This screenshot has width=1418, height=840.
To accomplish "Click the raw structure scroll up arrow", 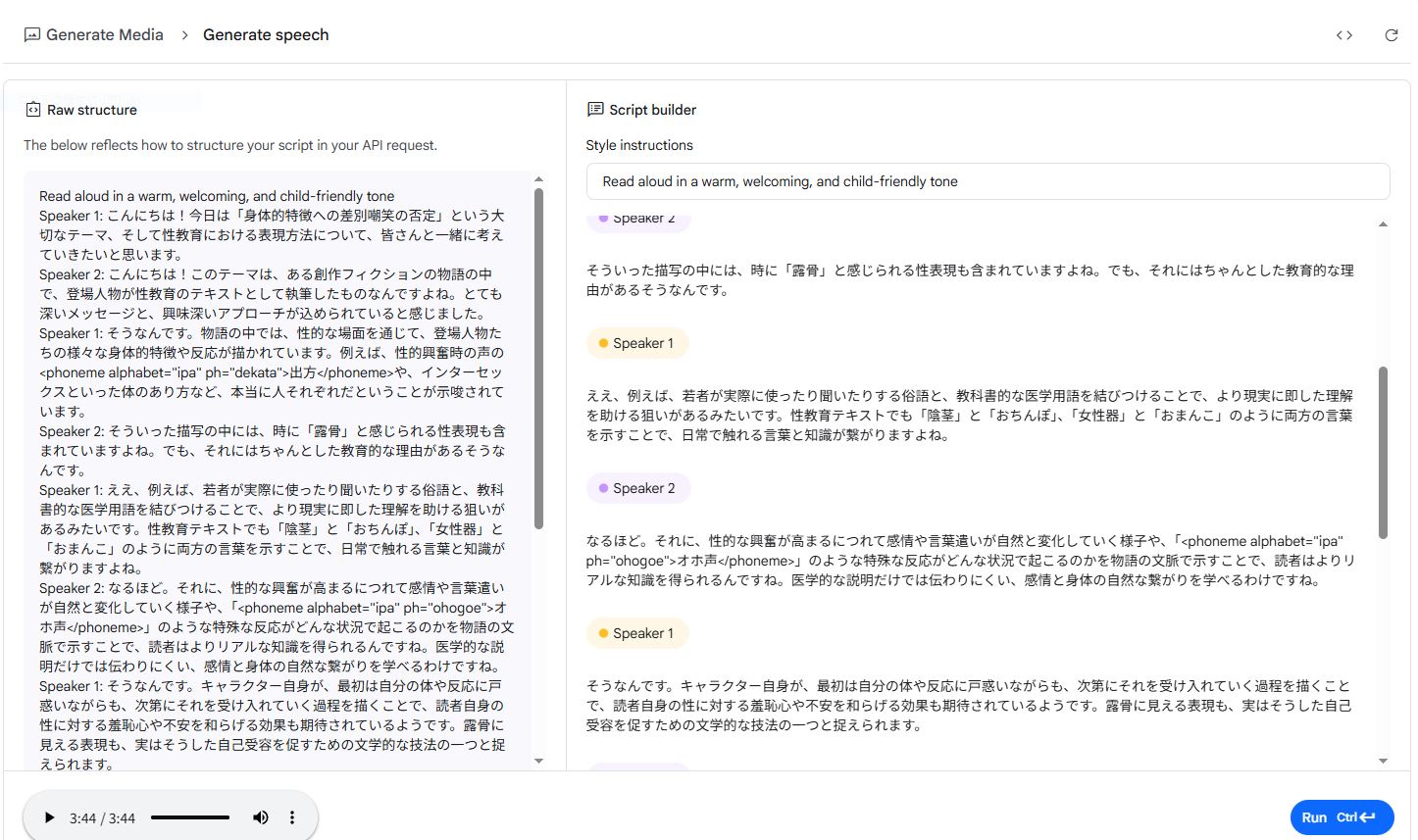I will (x=538, y=179).
